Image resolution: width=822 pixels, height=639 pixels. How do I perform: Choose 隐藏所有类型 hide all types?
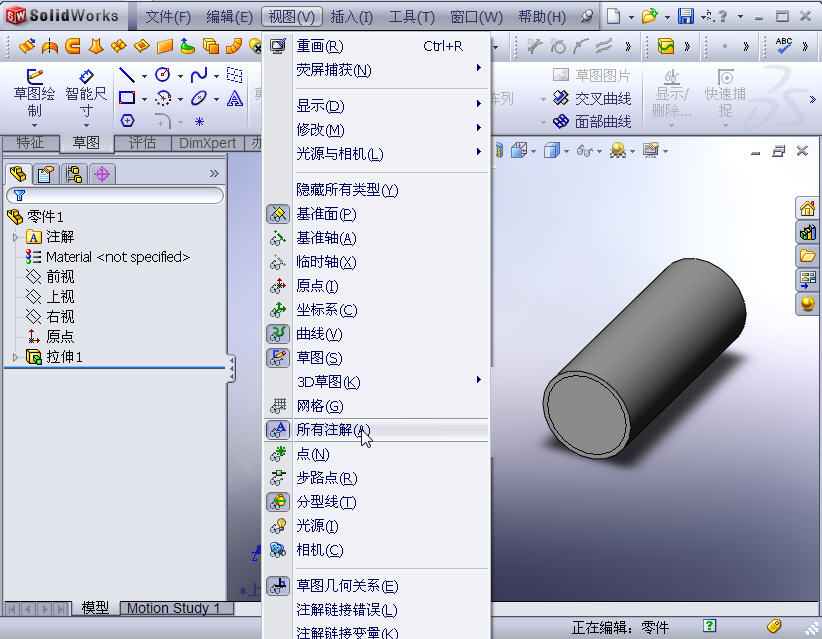376,189
